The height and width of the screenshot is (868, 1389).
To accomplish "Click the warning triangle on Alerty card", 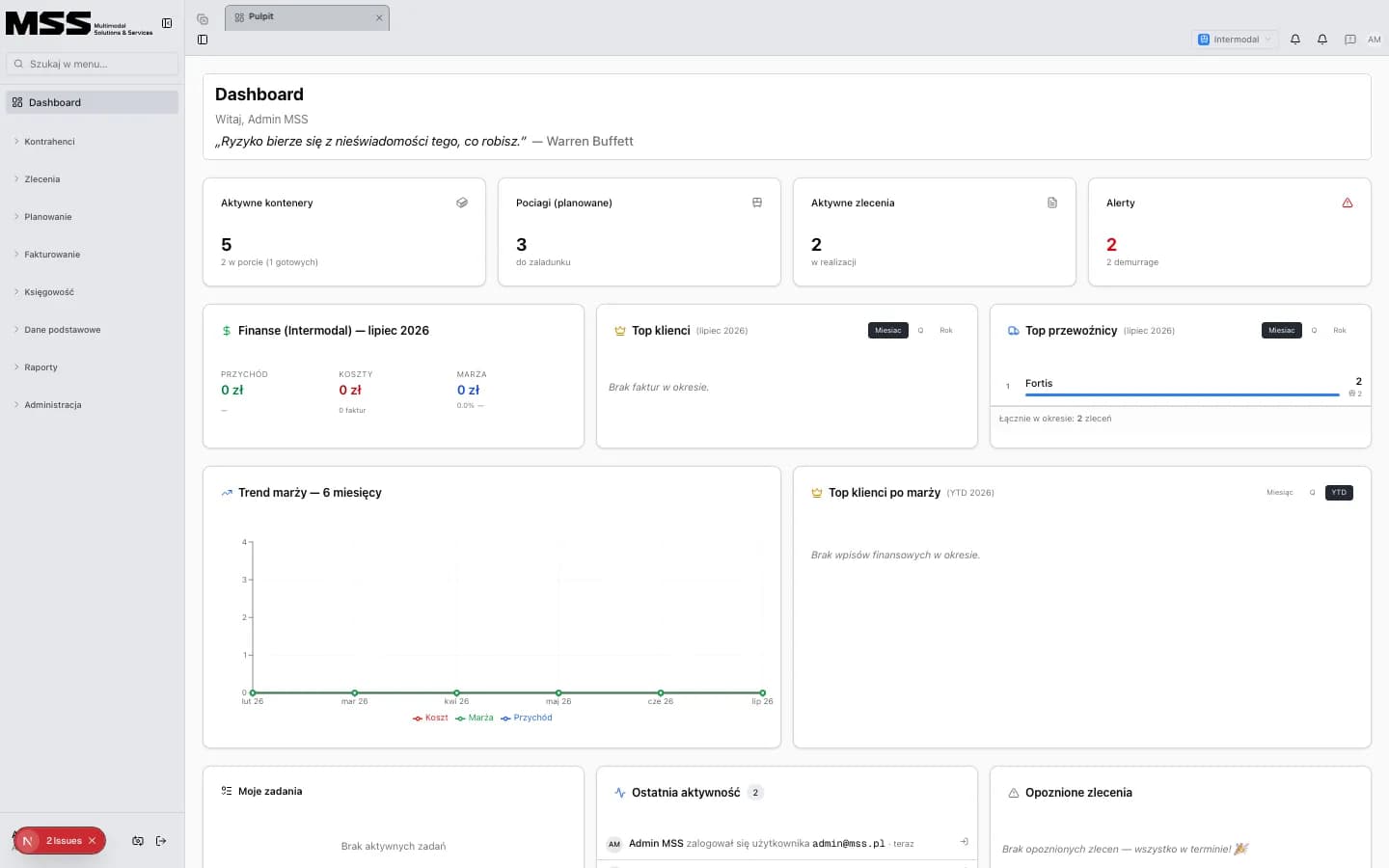I will pos(1348,203).
